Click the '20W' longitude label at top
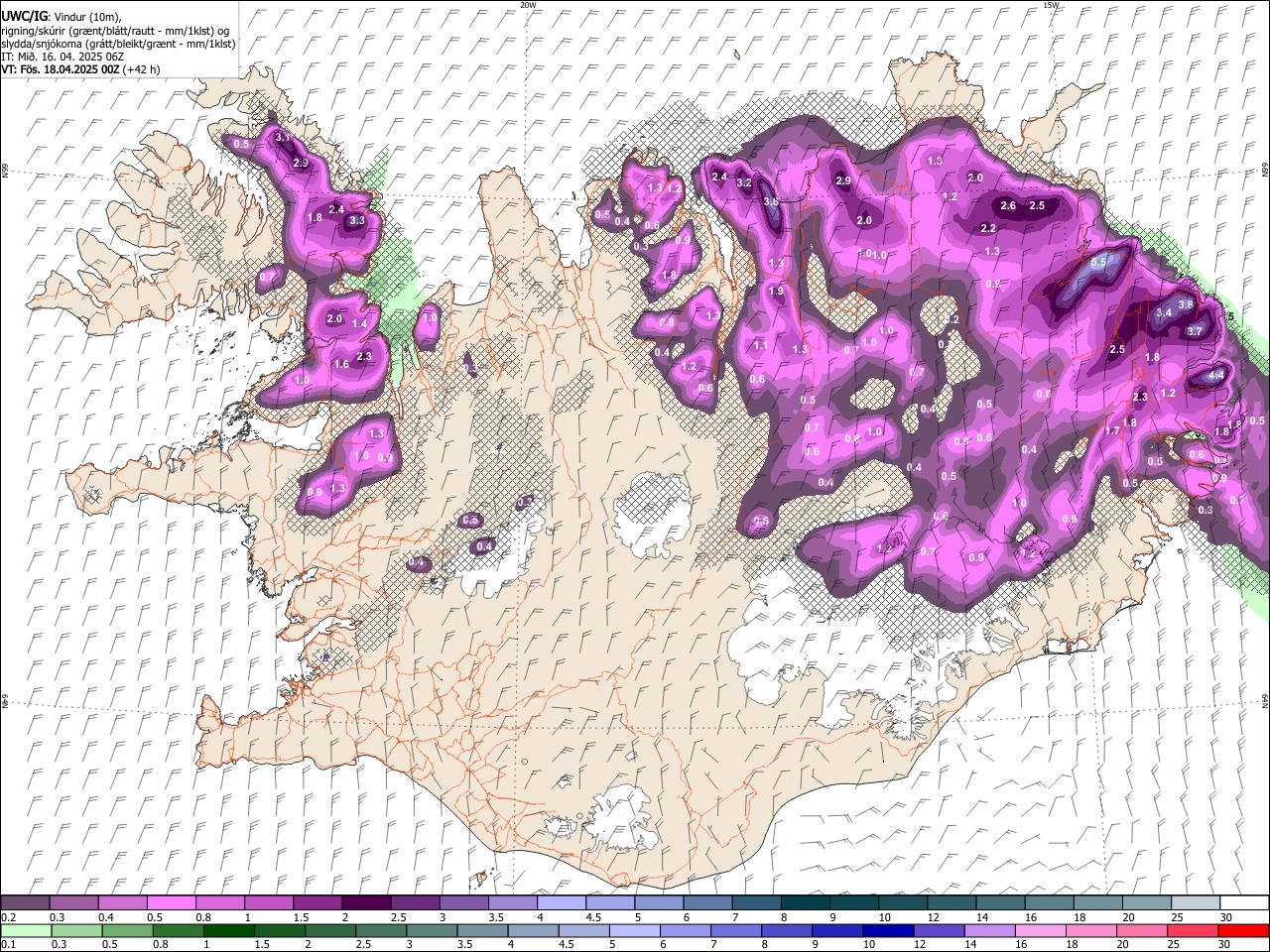Viewport: 1270px width, 952px height. pyautogui.click(x=528, y=5)
